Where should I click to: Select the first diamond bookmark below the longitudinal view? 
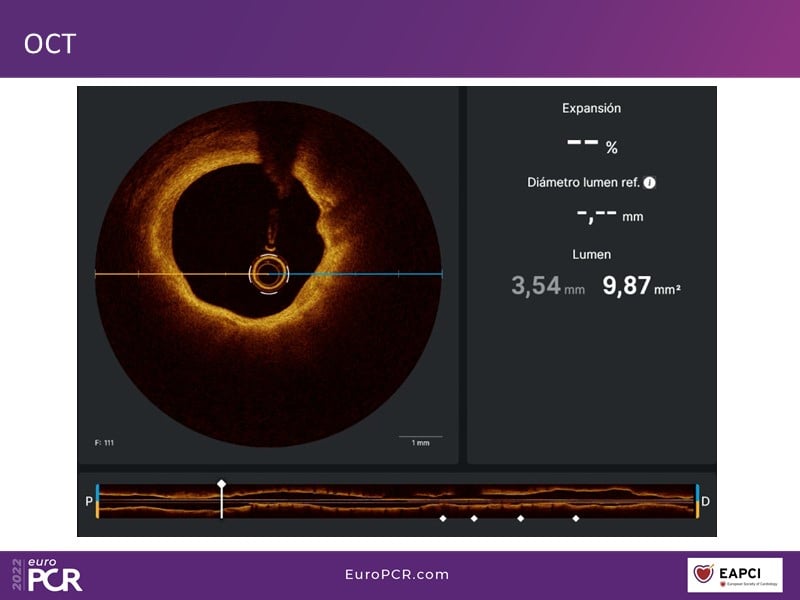coord(443,519)
